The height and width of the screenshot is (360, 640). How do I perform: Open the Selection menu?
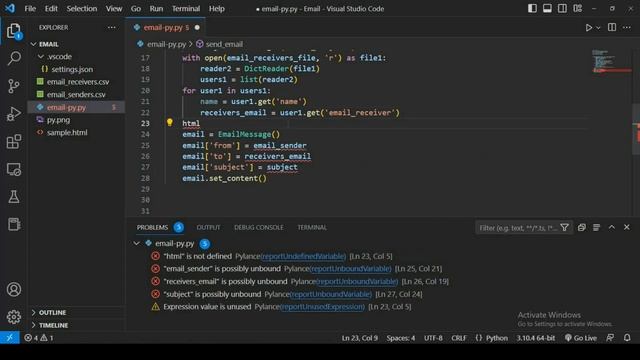(x=82, y=9)
